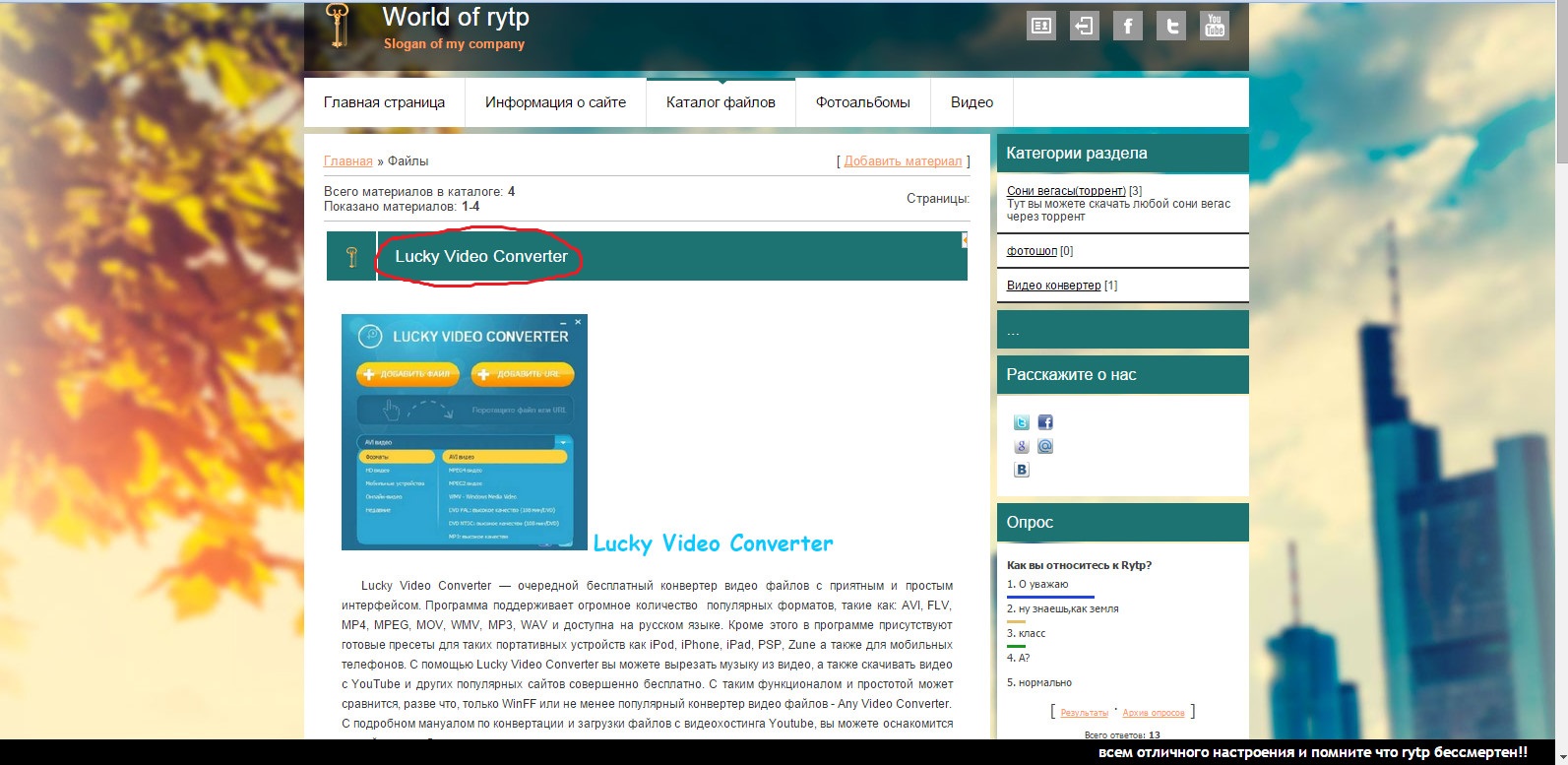Open the Facebook icon in site header

pyautogui.click(x=1128, y=26)
